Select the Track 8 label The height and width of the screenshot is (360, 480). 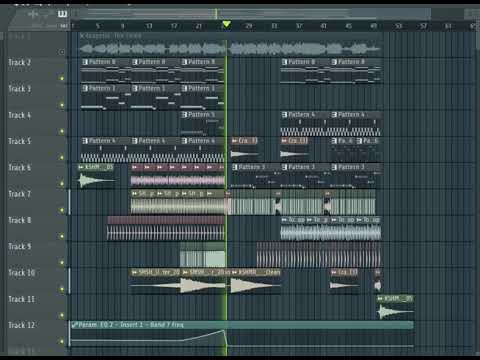[19, 220]
